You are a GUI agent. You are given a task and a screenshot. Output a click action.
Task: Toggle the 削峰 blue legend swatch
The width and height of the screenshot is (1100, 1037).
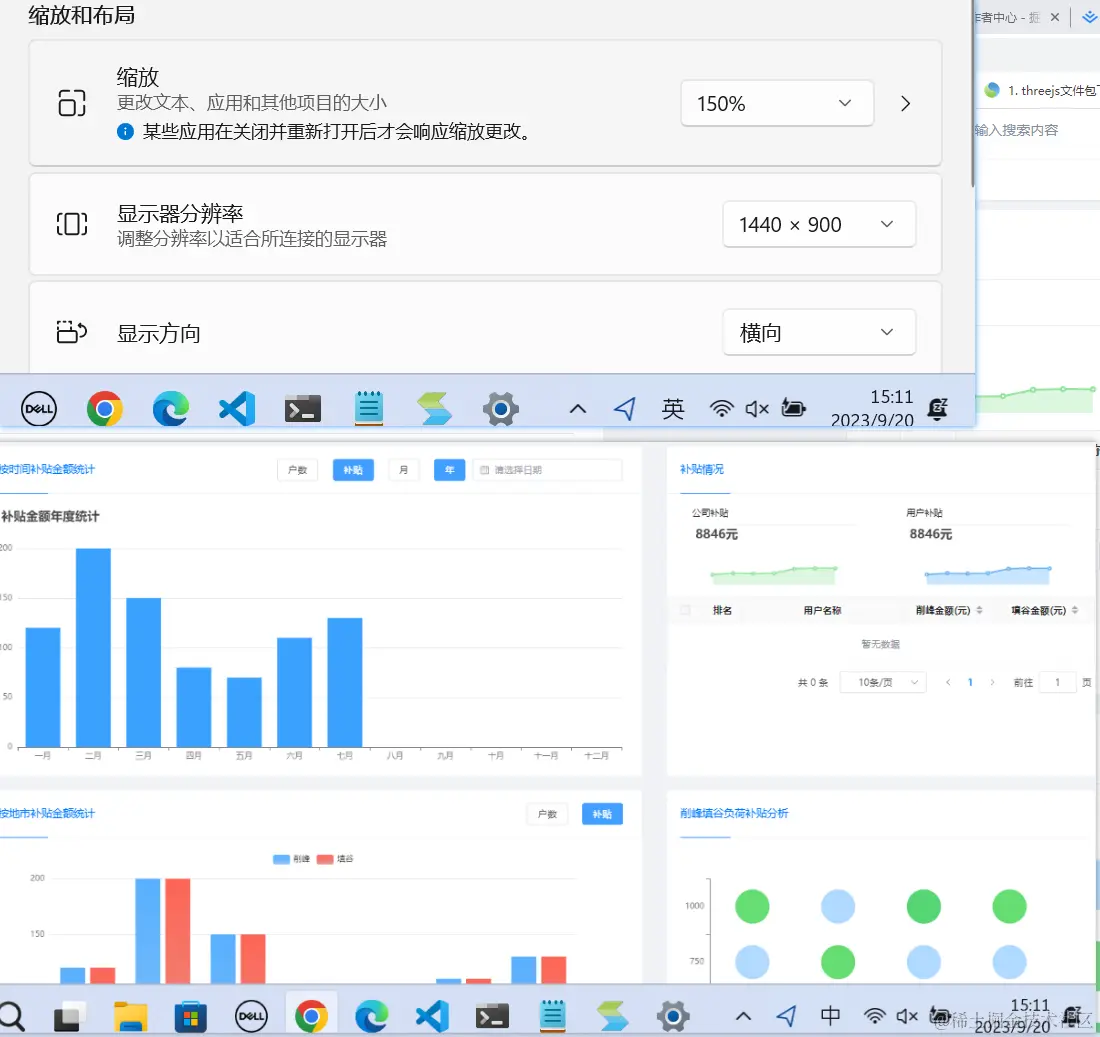click(x=281, y=859)
